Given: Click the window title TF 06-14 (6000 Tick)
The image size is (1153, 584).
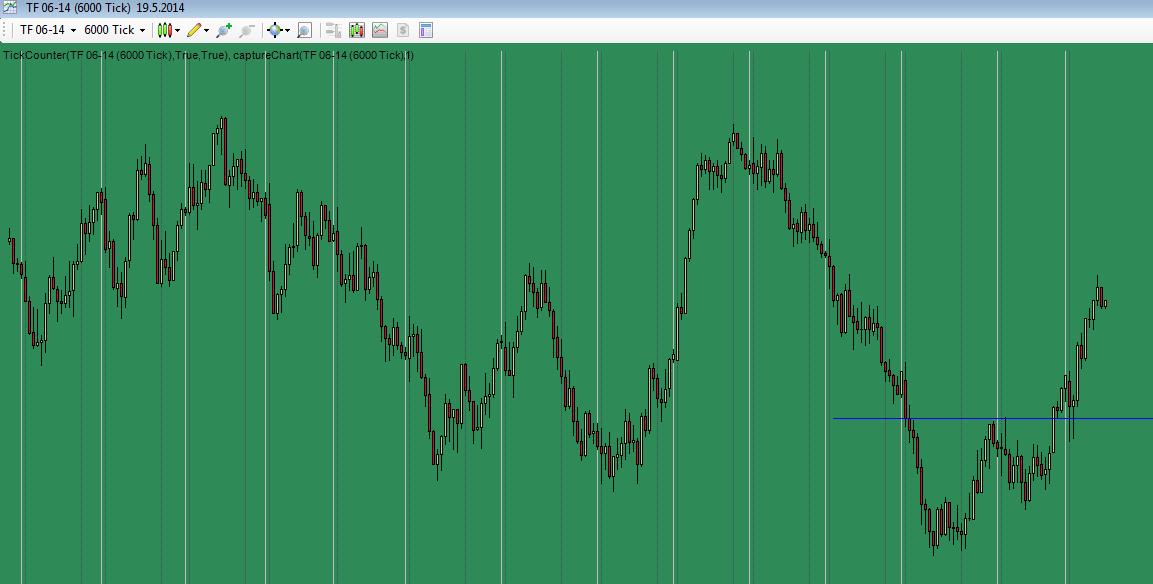Looking at the screenshot, I should (x=79, y=8).
